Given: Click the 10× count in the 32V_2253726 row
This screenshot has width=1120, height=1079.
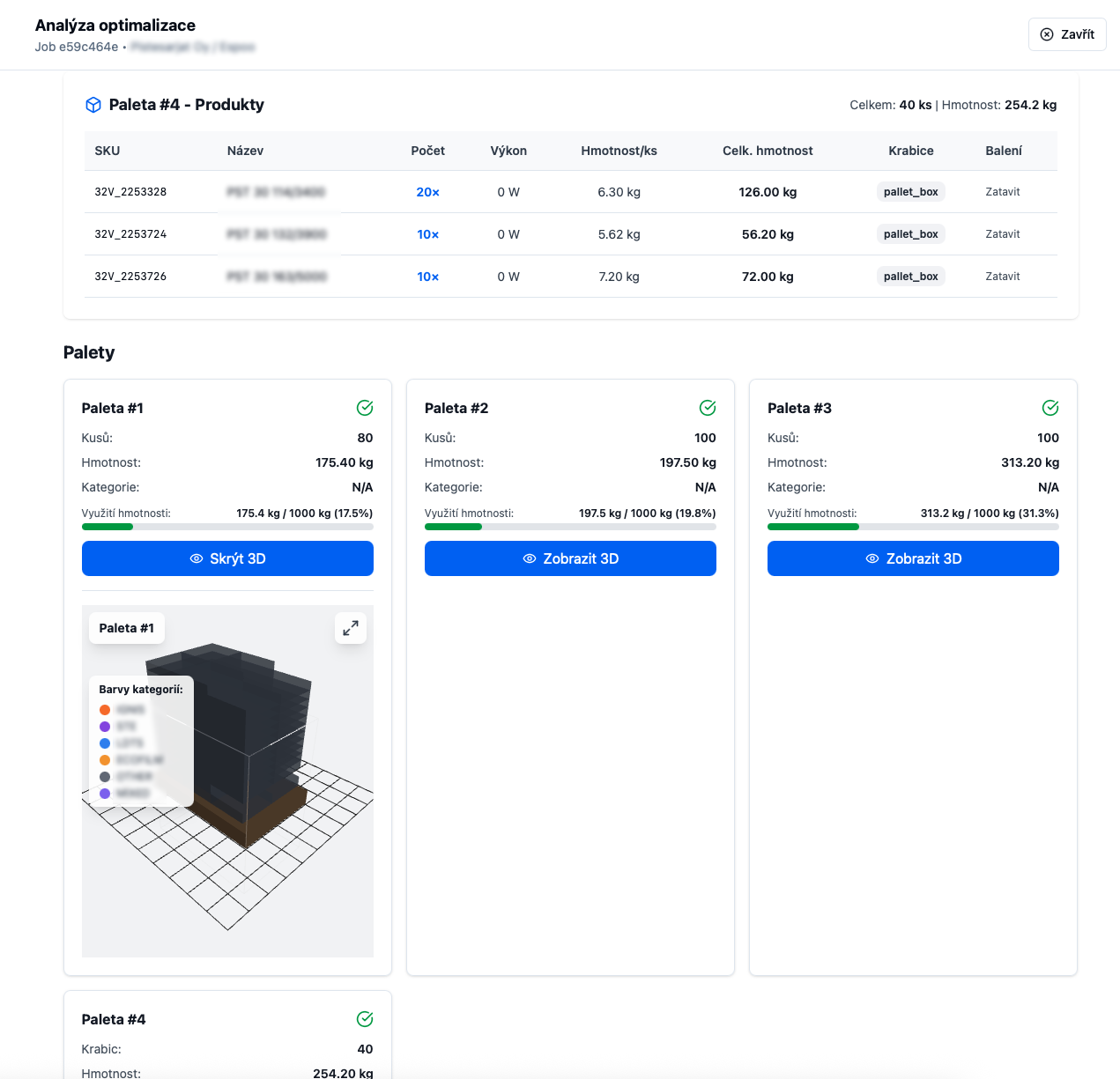Looking at the screenshot, I should (427, 277).
